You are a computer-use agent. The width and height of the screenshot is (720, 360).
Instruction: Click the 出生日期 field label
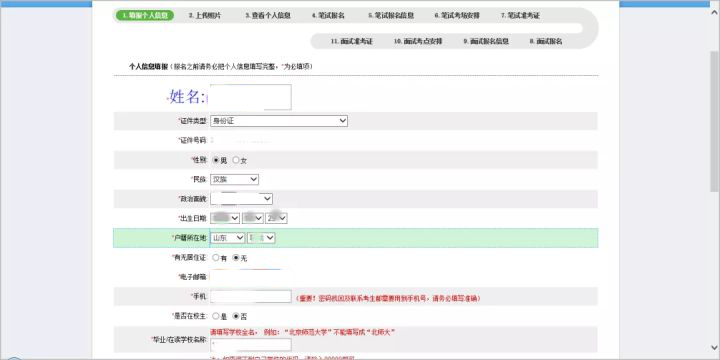(x=193, y=218)
